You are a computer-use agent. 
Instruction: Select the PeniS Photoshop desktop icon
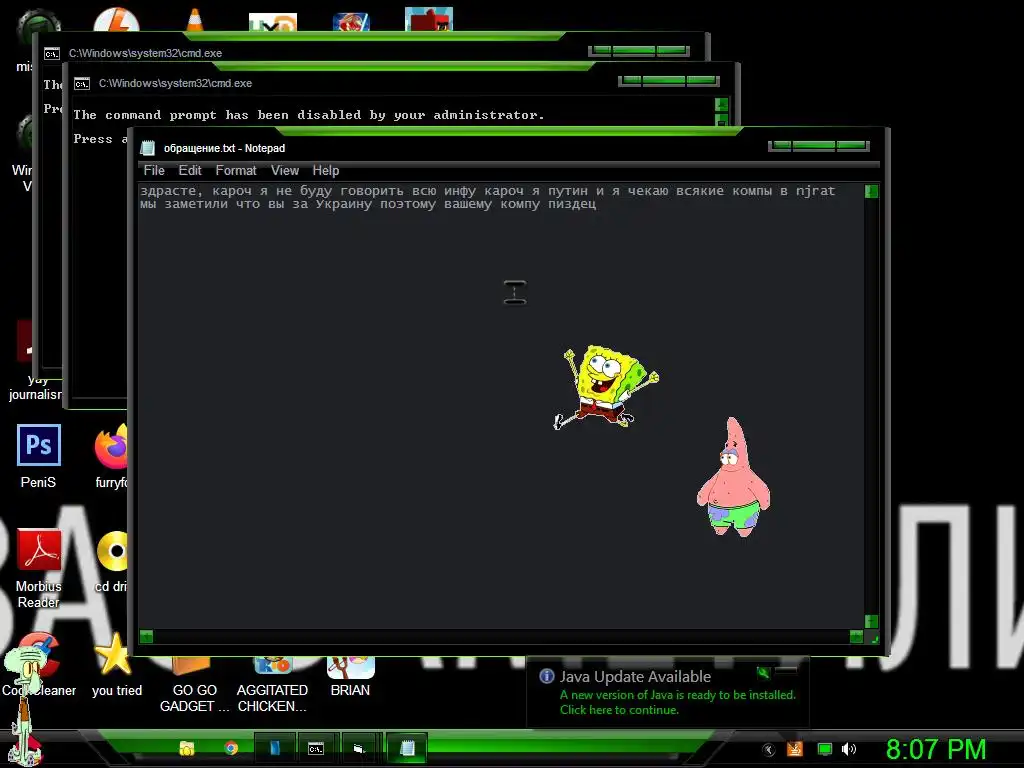[39, 456]
